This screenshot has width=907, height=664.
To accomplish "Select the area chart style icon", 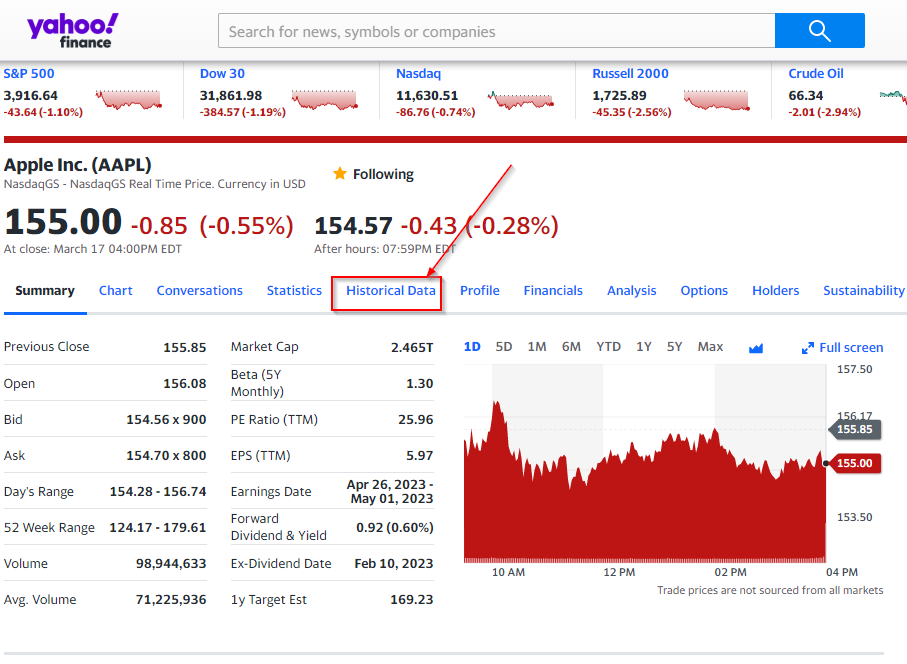I will tap(755, 346).
